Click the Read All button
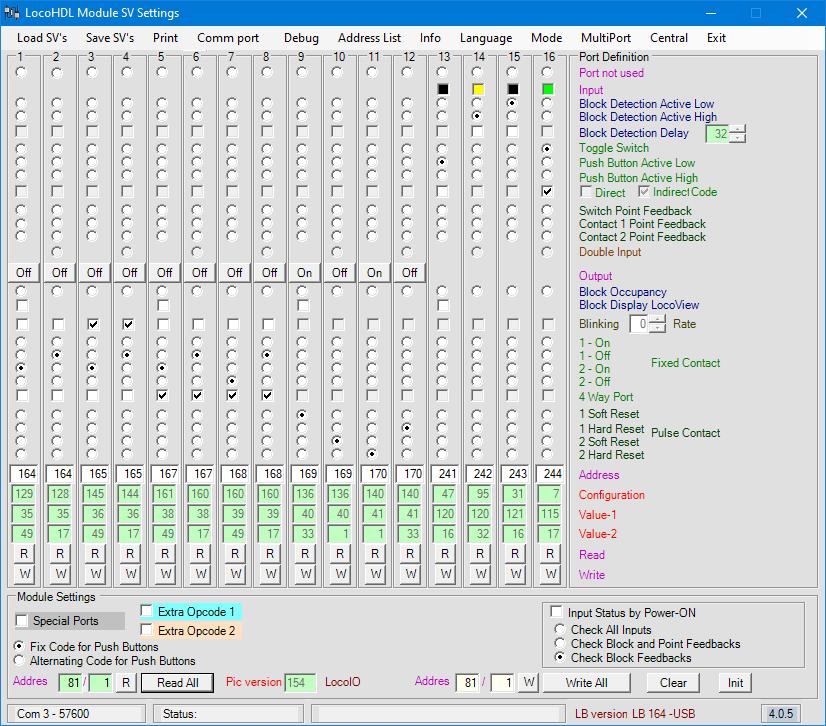The width and height of the screenshot is (826, 726). [x=178, y=683]
